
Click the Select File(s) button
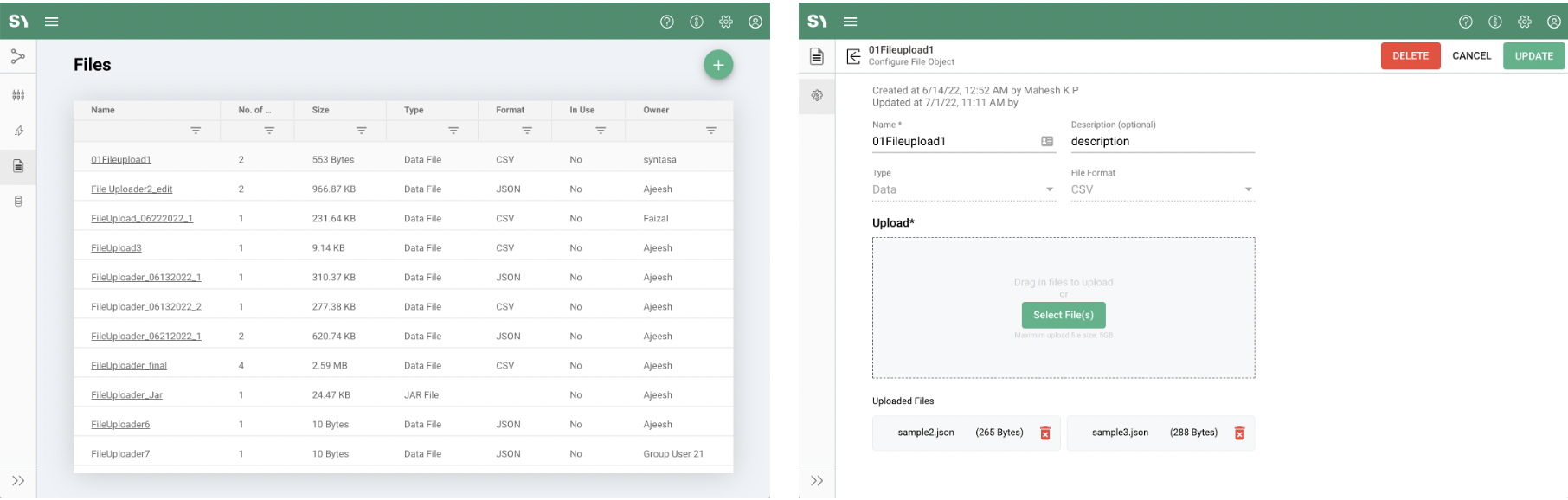(x=1063, y=315)
